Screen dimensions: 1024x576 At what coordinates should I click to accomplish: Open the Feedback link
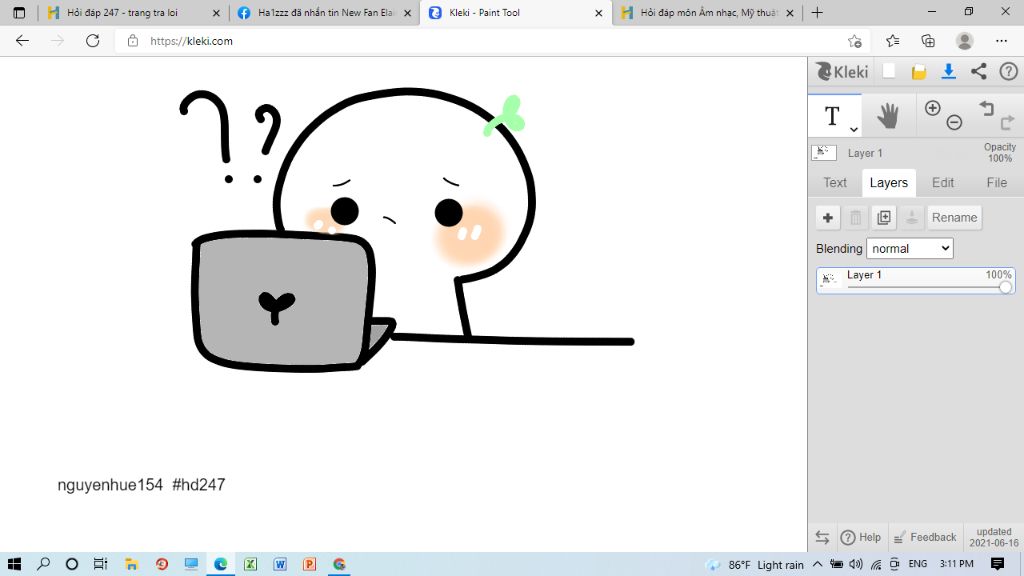pos(925,537)
